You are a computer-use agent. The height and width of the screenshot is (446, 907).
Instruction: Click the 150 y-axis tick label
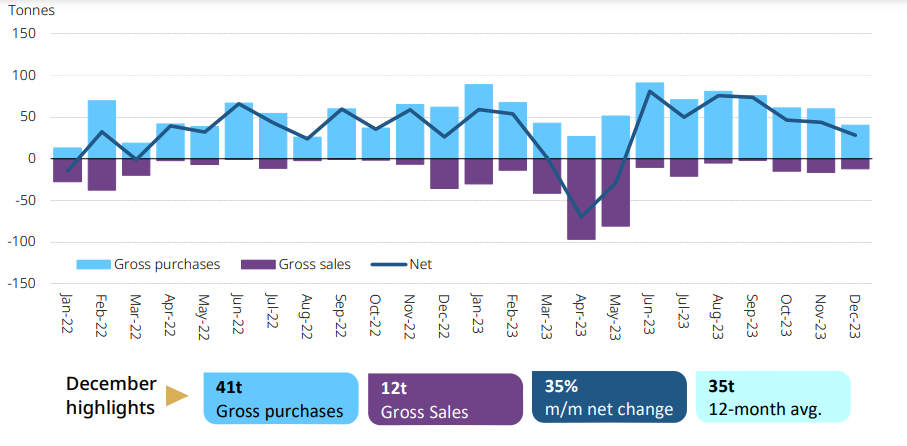click(x=24, y=33)
